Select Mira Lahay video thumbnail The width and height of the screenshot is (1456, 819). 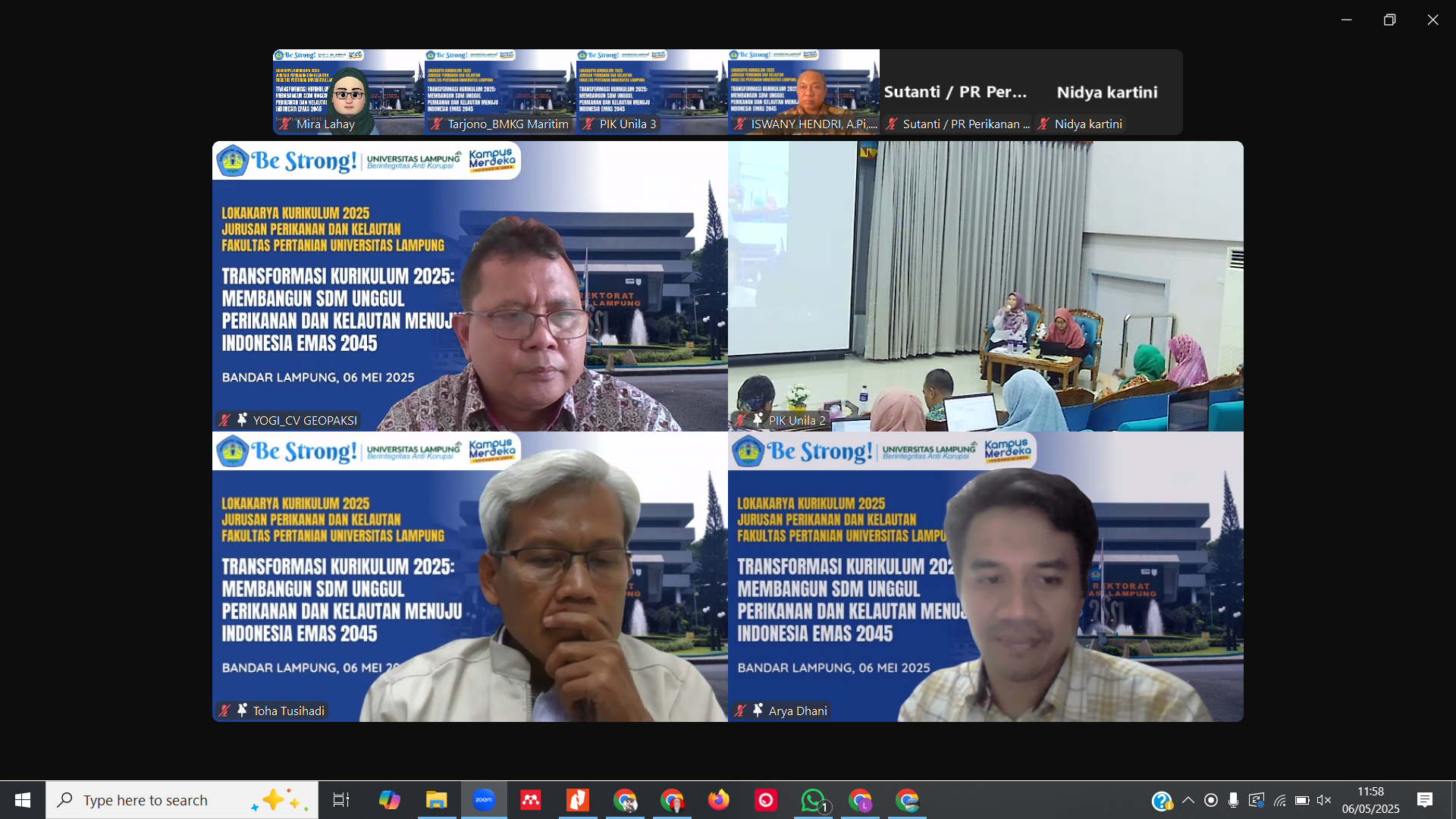[x=348, y=92]
